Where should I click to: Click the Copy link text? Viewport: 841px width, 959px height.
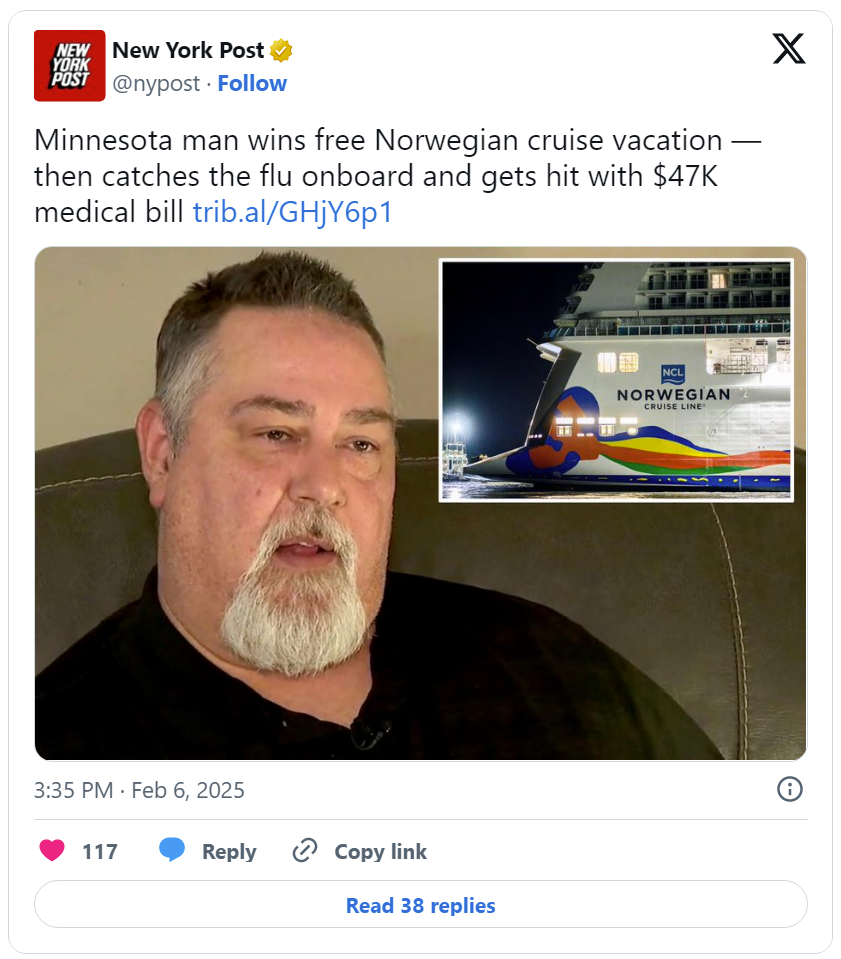click(x=380, y=851)
